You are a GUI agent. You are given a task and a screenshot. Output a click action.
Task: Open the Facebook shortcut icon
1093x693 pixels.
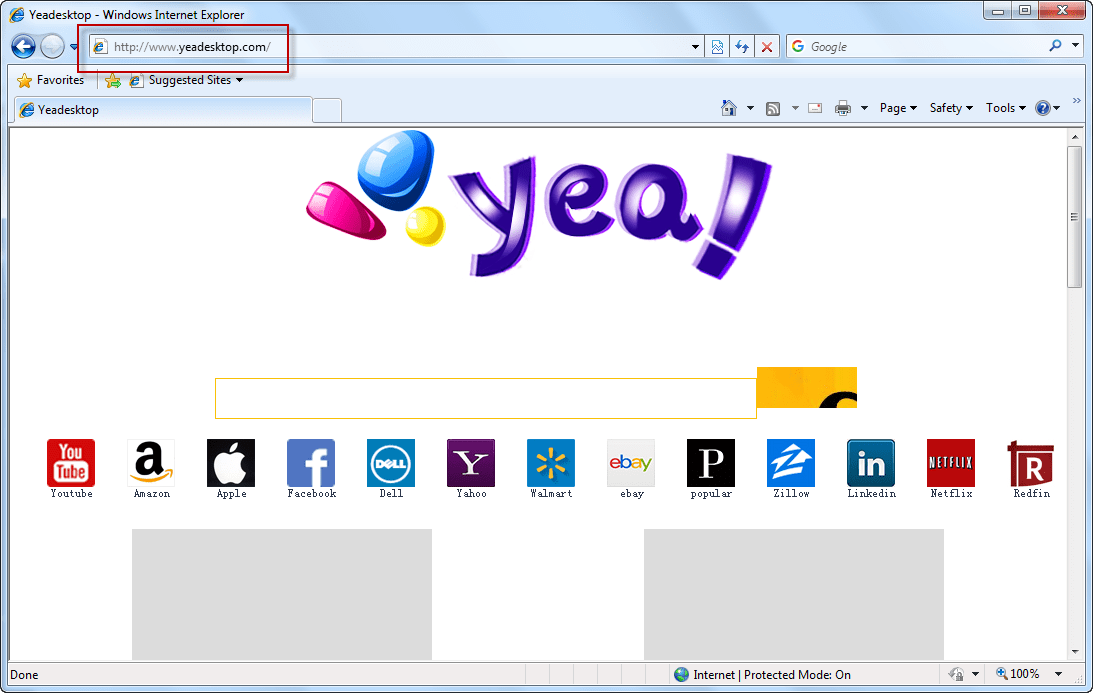pyautogui.click(x=311, y=463)
